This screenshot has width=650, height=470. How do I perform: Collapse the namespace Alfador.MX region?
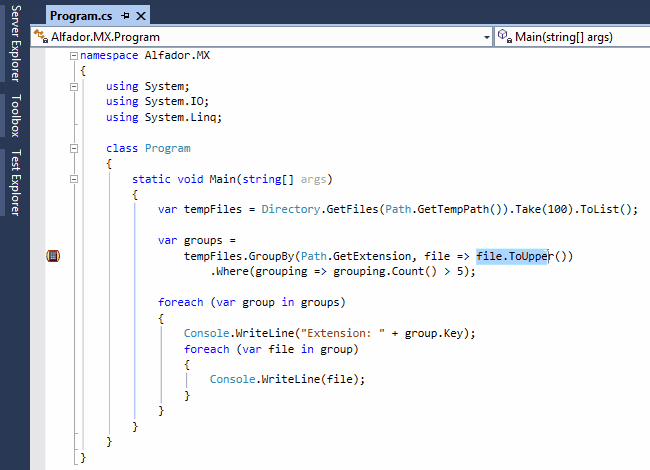click(74, 56)
